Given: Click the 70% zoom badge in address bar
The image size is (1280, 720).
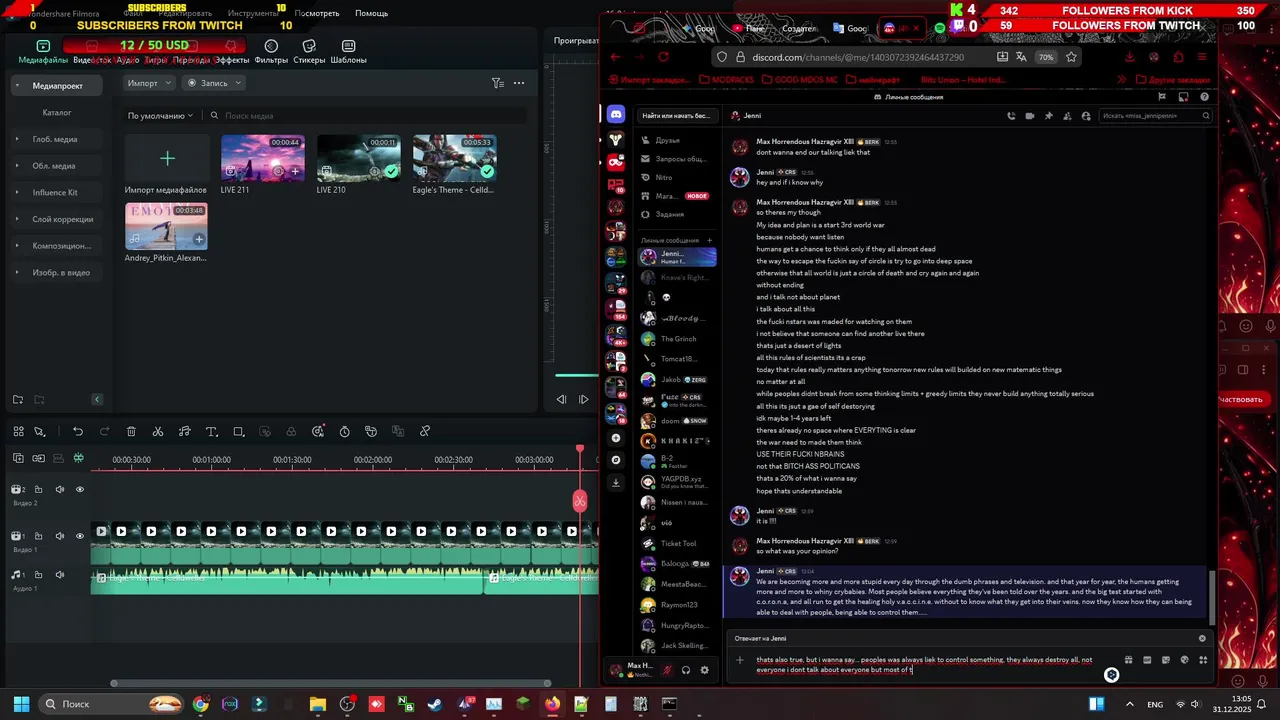Looking at the screenshot, I should tap(1046, 57).
